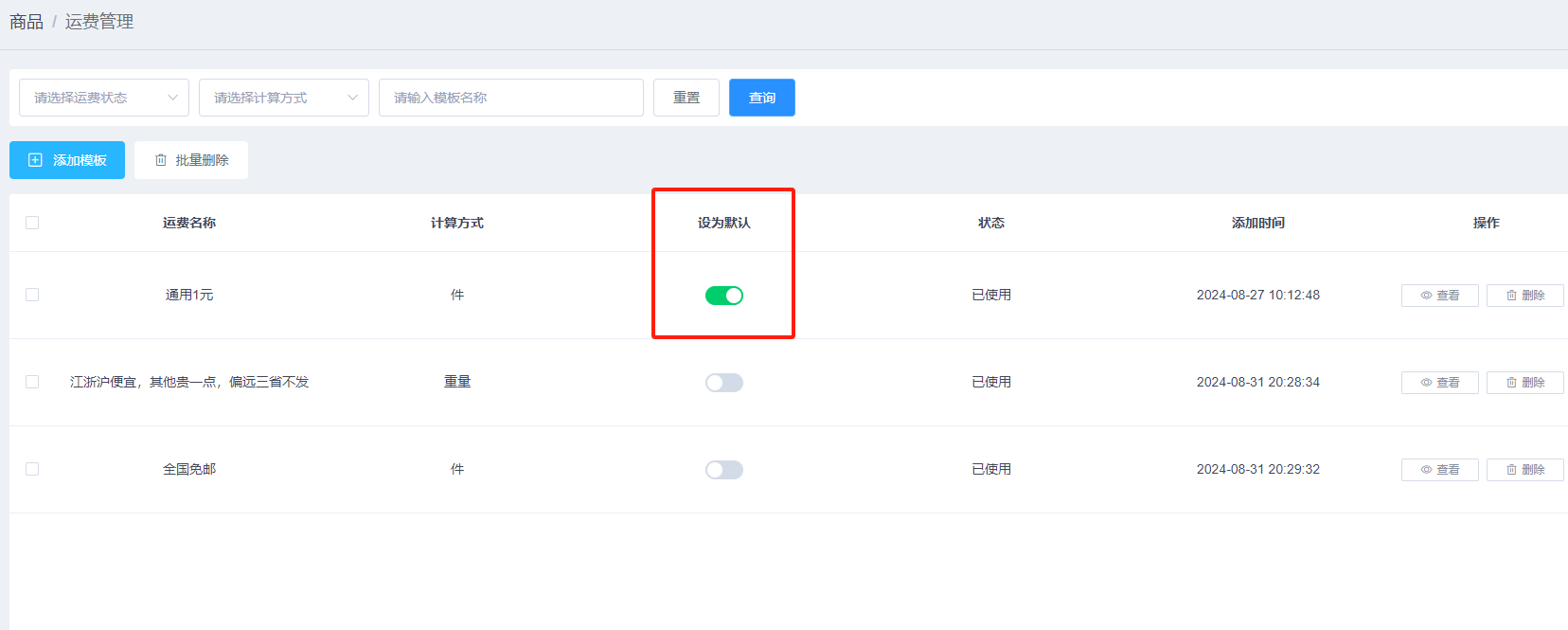Click 查看 for the 通用1元 template
This screenshot has height=630, width=1568.
click(x=1439, y=296)
